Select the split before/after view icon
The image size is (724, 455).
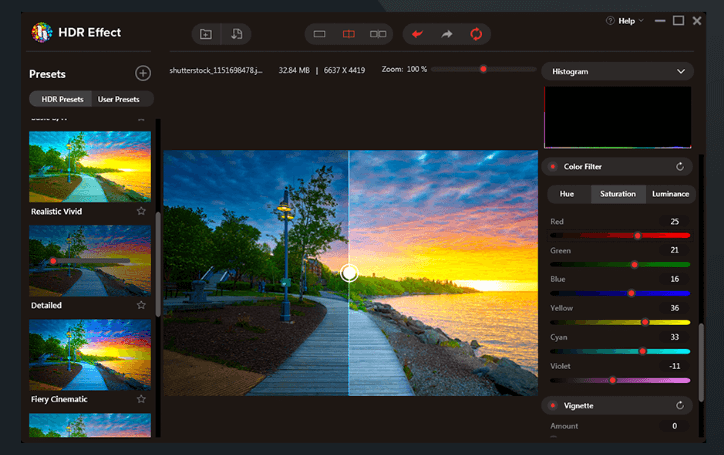click(349, 34)
